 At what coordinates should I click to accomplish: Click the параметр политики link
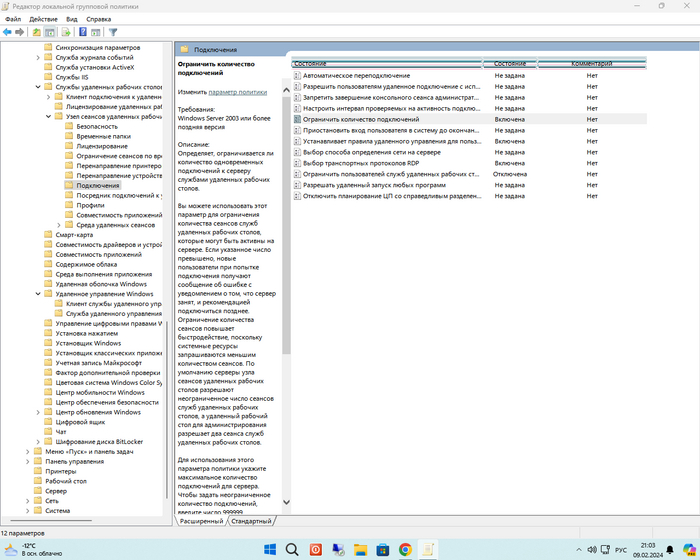(x=238, y=92)
